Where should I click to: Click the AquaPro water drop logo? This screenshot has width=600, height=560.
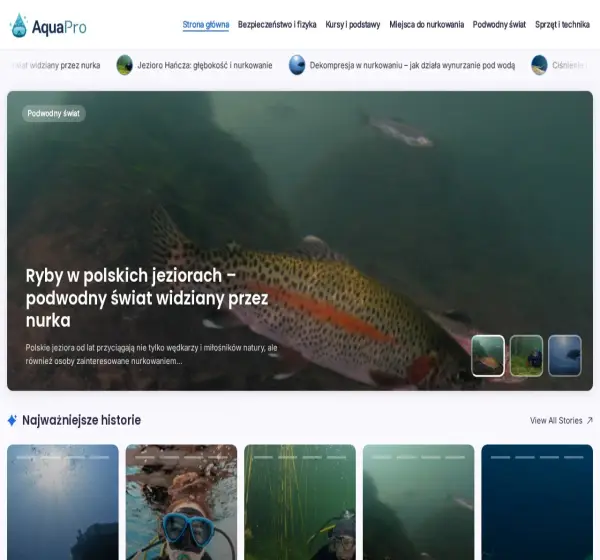click(x=18, y=26)
